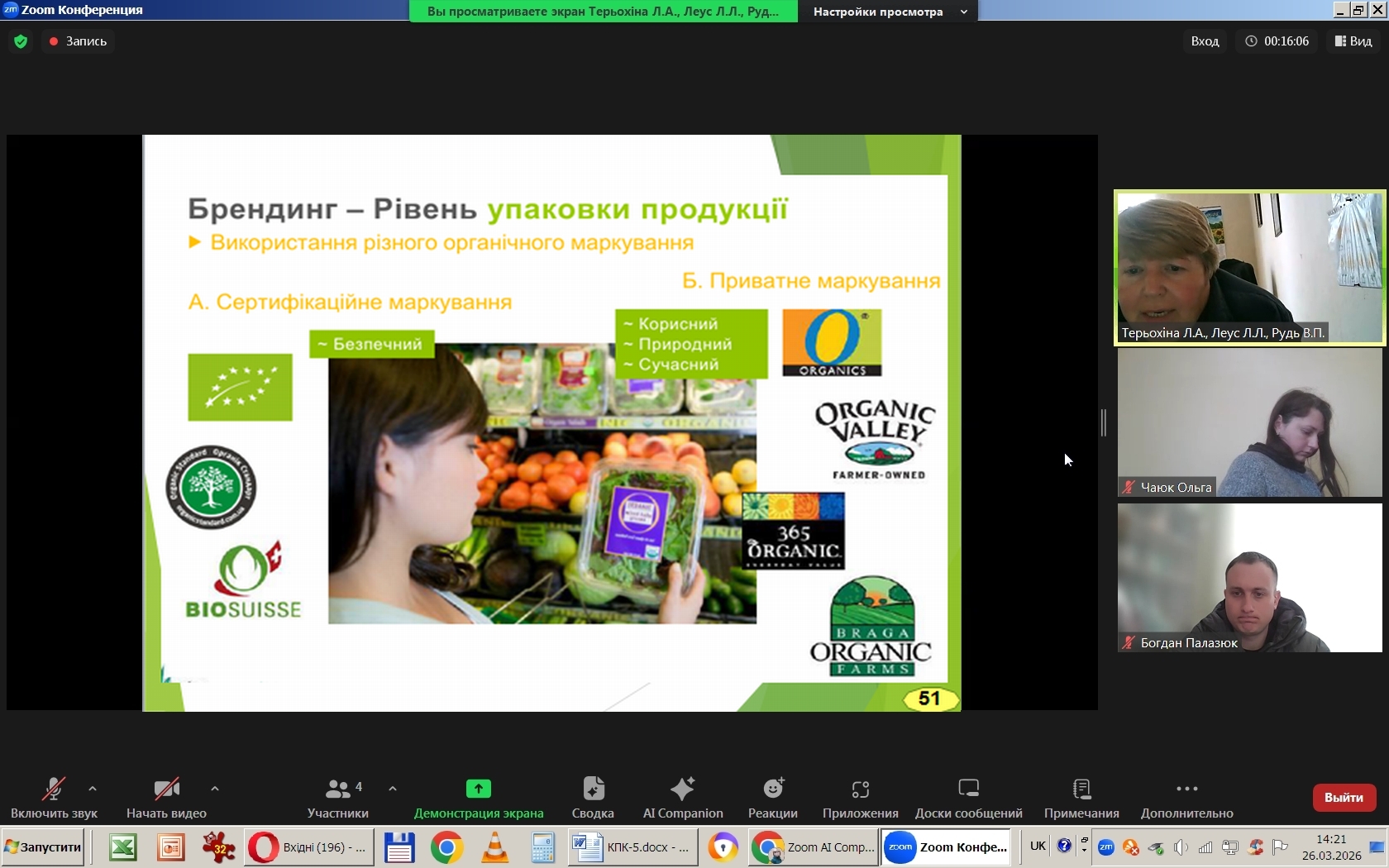Open AI Companion sparkle icon
This screenshot has width=1389, height=868.
click(682, 789)
